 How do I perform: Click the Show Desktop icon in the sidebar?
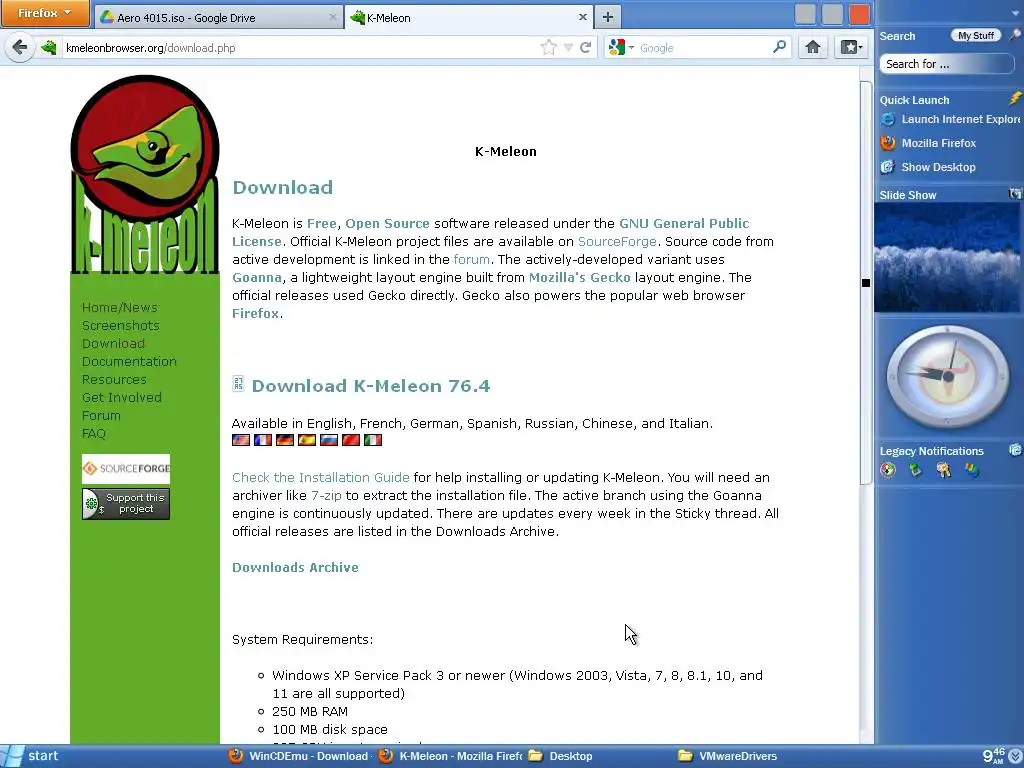coord(888,167)
